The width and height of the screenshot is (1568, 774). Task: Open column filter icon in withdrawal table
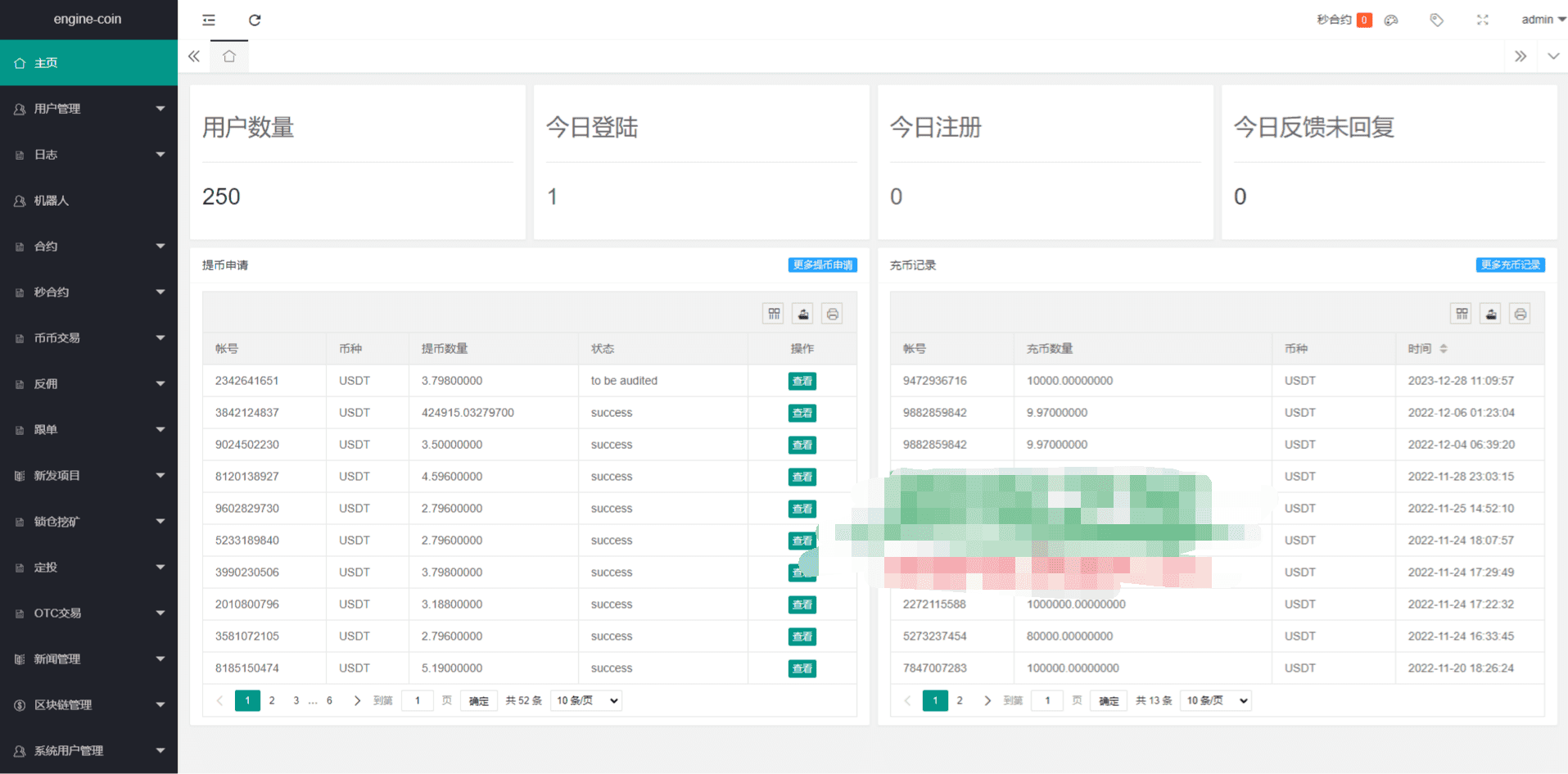(774, 314)
